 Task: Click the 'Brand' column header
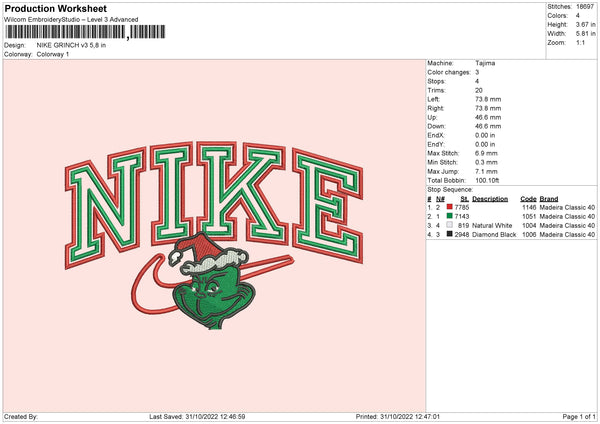[549, 199]
